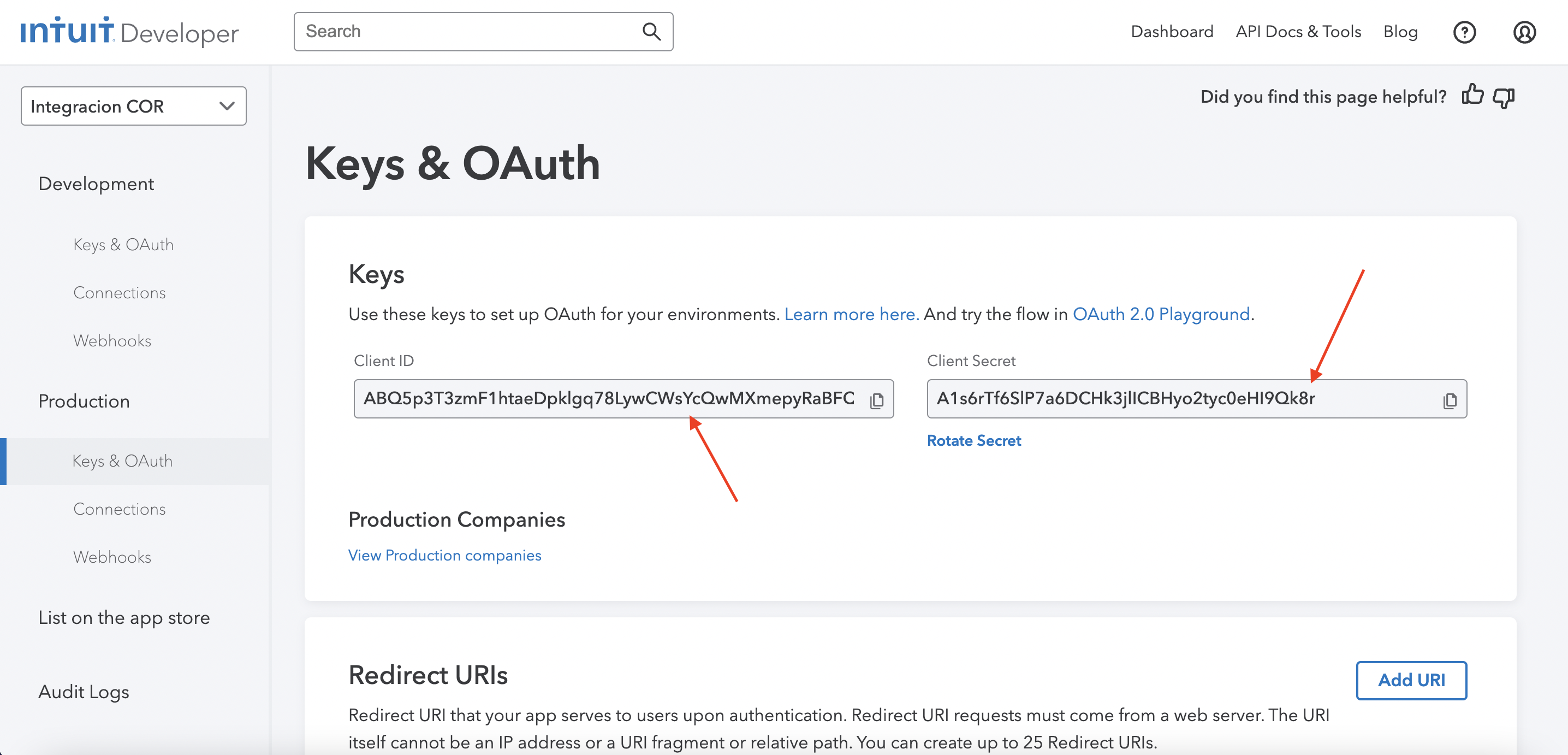The width and height of the screenshot is (1568, 755).
Task: Open Development Connections in sidebar
Action: tap(120, 293)
